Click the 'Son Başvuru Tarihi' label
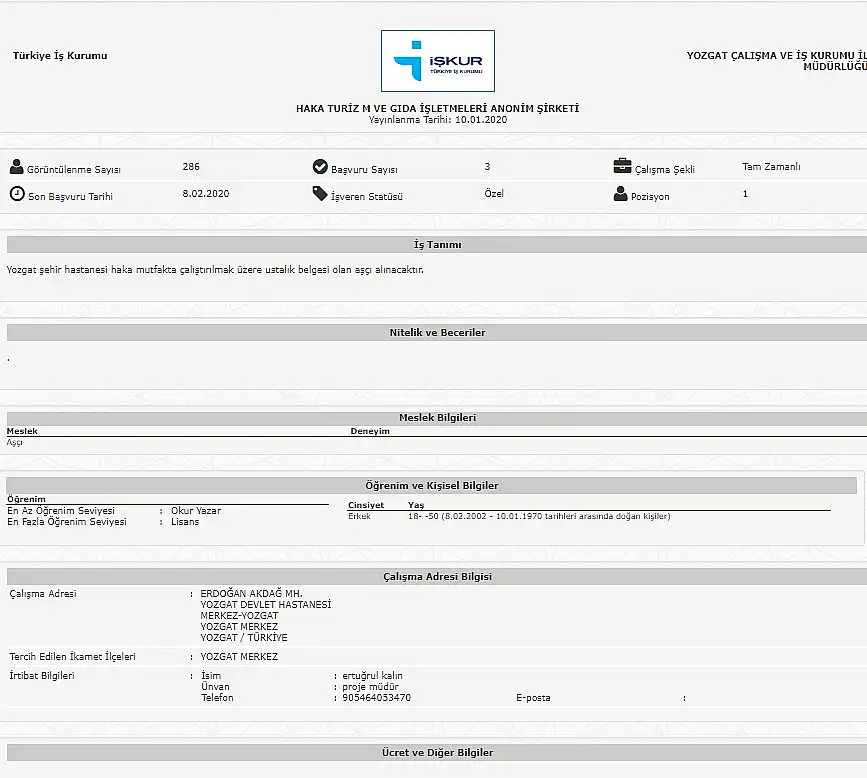The image size is (867, 778). click(70, 197)
